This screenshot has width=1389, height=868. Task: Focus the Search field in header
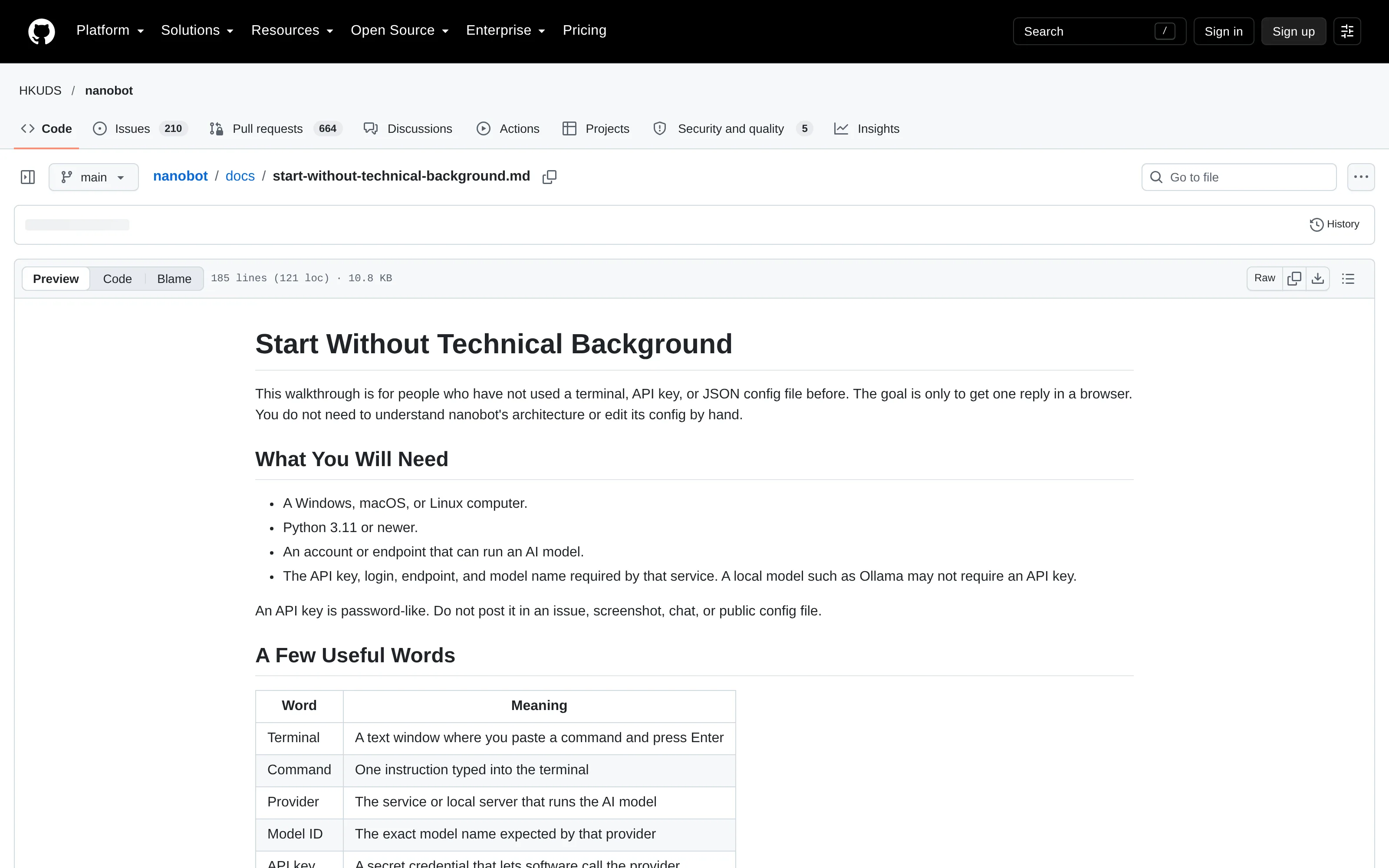pyautogui.click(x=1099, y=32)
